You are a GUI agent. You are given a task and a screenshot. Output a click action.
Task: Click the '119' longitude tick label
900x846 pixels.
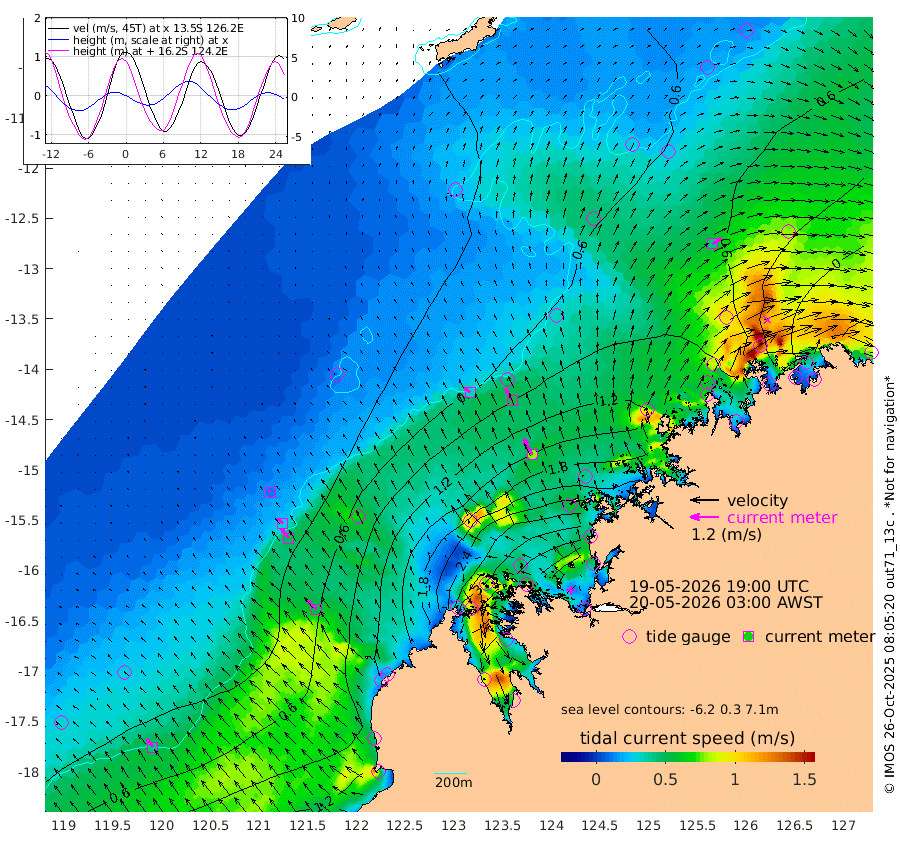tap(64, 826)
